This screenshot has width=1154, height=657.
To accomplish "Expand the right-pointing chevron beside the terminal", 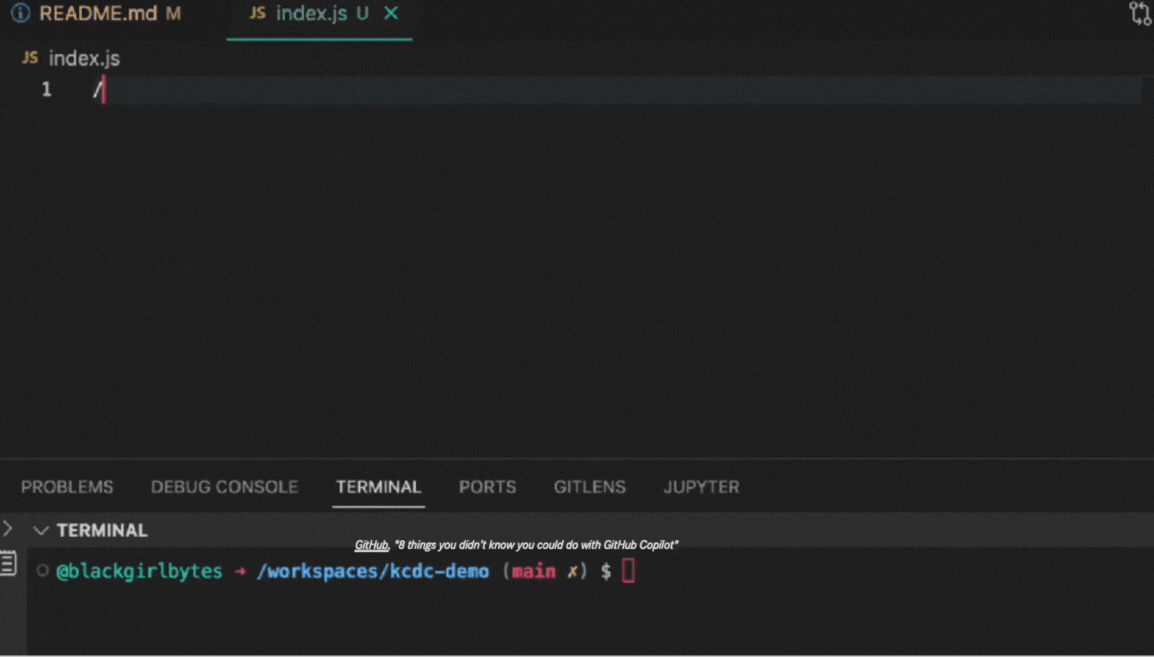I will click(x=8, y=529).
